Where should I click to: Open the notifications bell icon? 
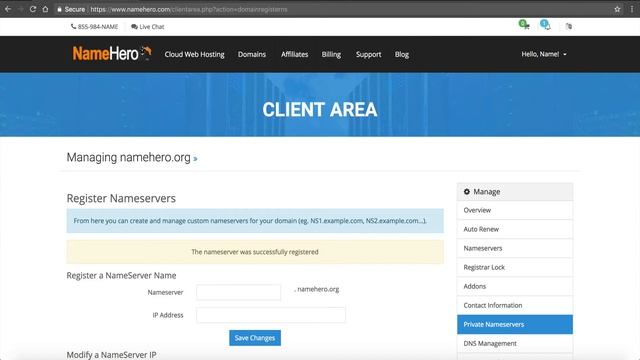546,25
